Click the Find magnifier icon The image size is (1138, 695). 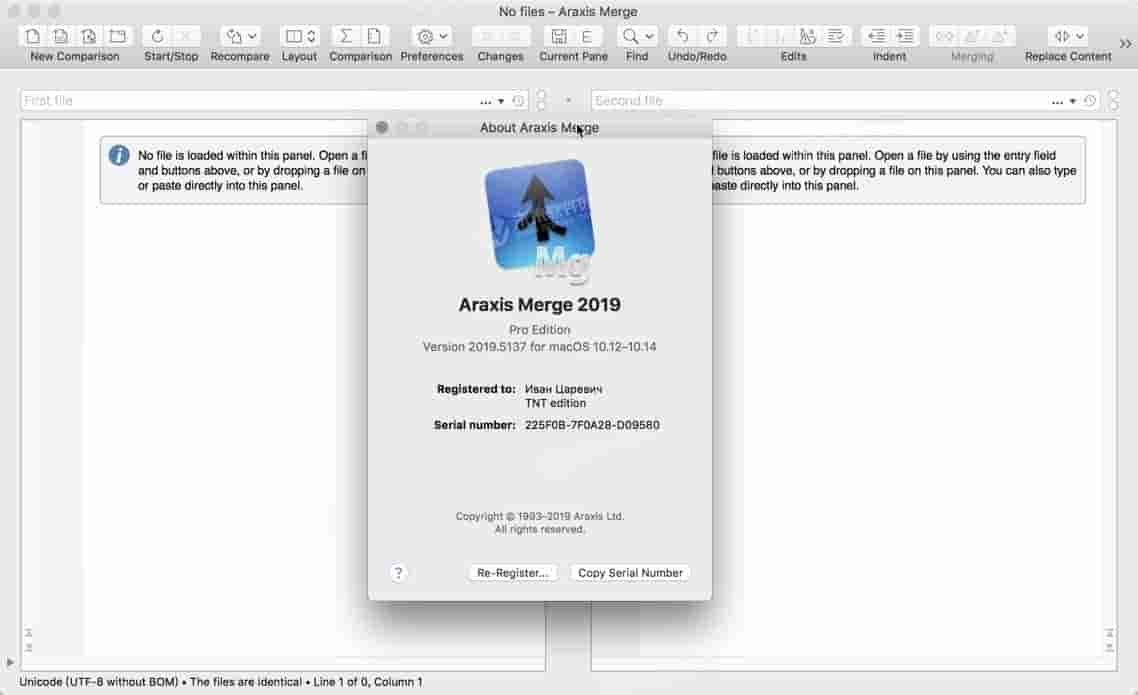pyautogui.click(x=631, y=36)
